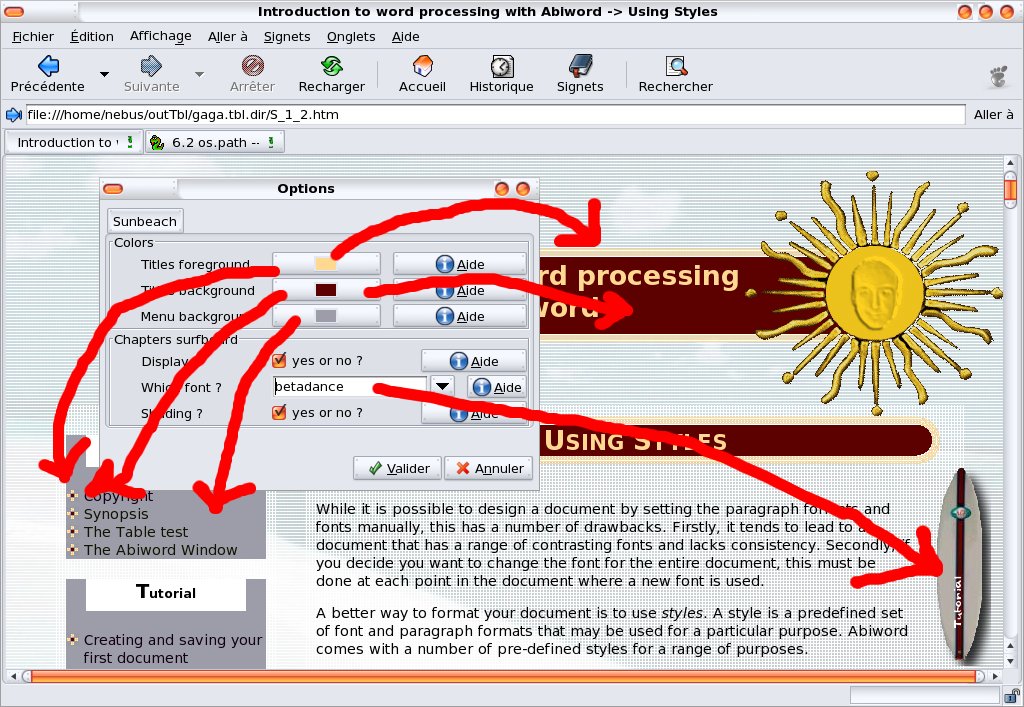Open the Copyright link in side menu
This screenshot has width=1024, height=707.
(118, 496)
